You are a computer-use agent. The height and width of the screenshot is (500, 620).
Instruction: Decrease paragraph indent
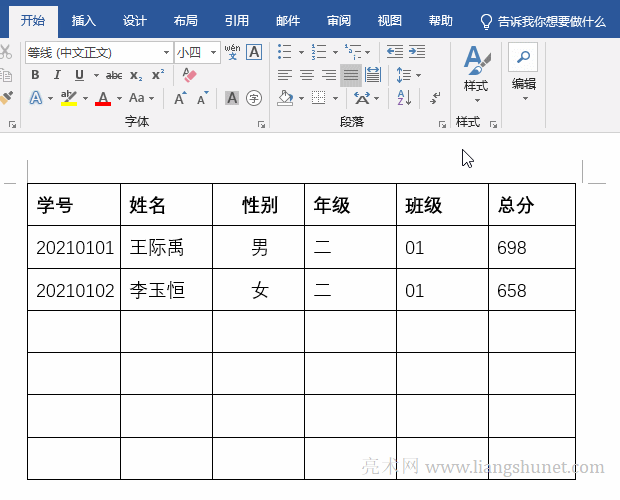tap(395, 52)
